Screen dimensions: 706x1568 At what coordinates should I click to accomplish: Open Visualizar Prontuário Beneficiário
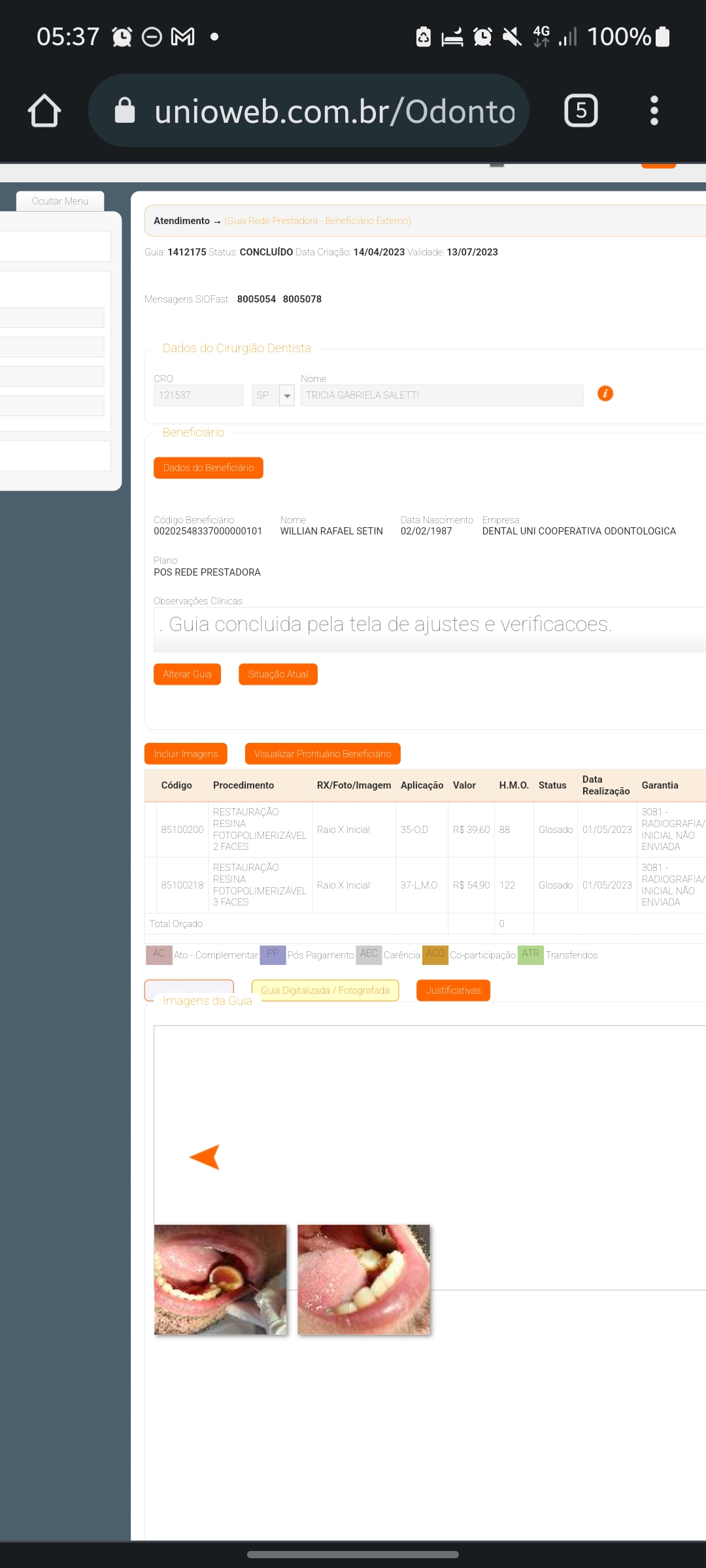click(322, 754)
